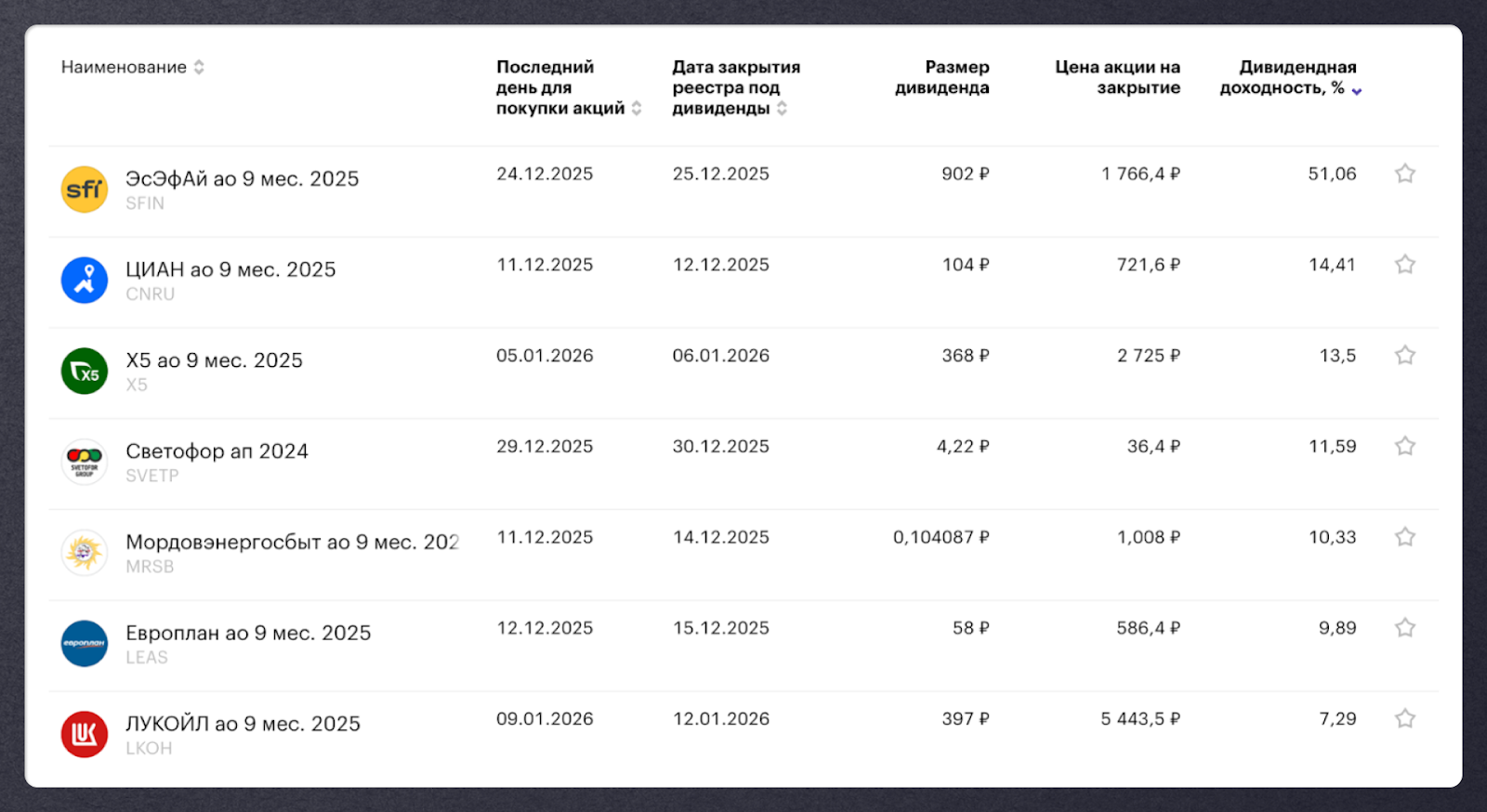
Task: Add ЭсЭфАй to favorites with star
Action: [x=1404, y=174]
